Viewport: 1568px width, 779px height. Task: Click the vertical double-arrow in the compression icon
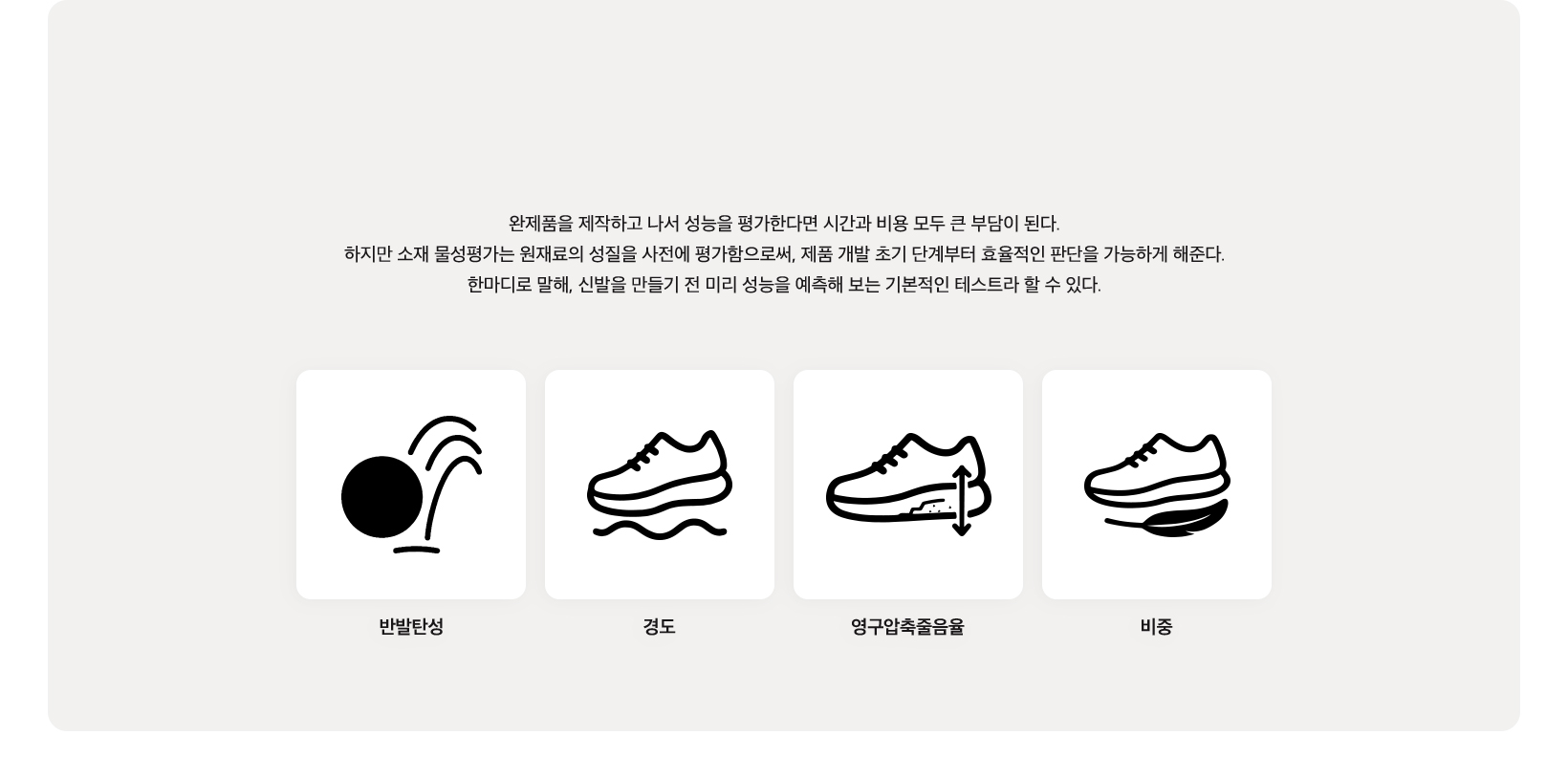click(962, 501)
